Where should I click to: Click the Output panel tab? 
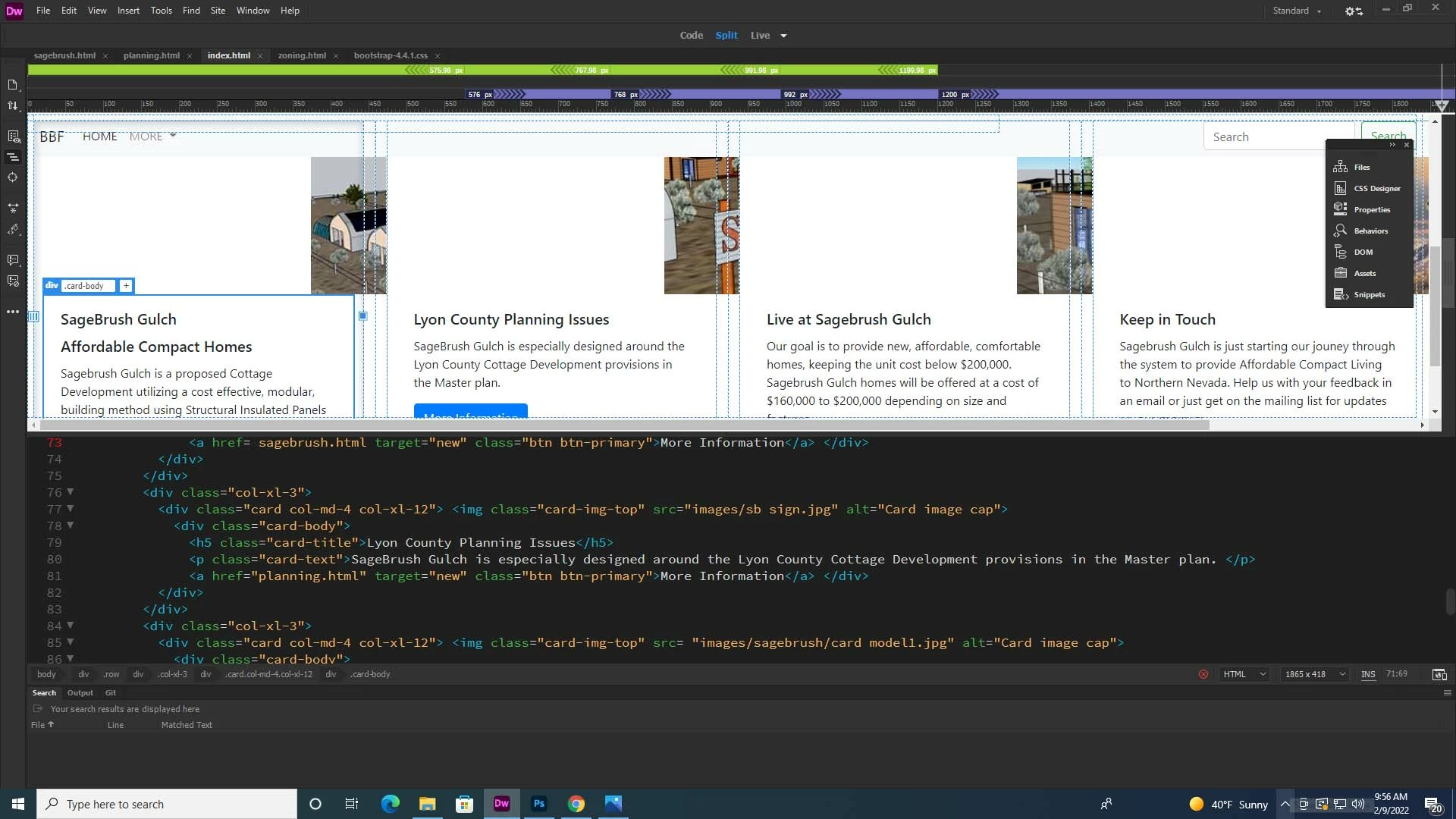point(80,692)
